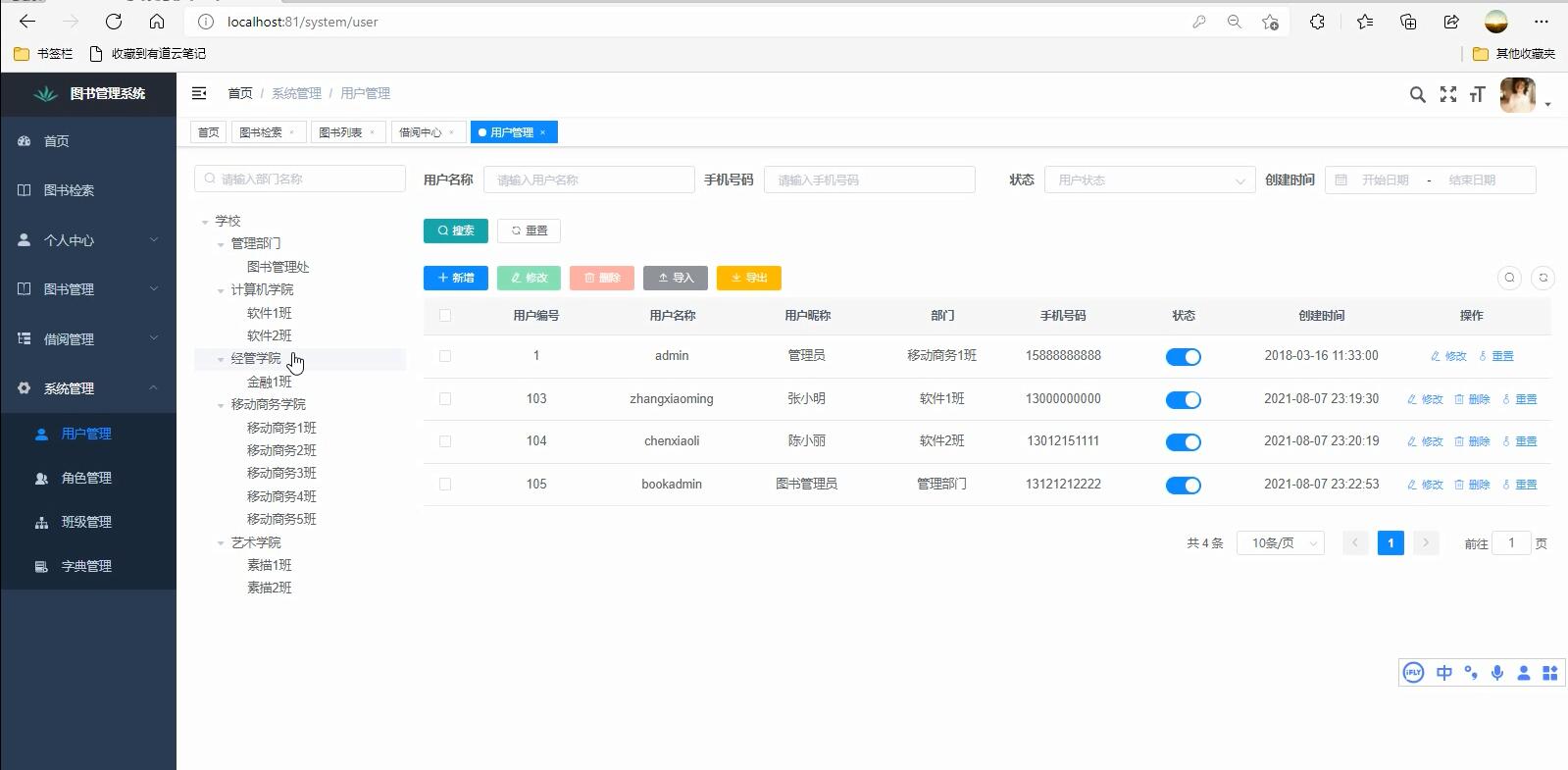Viewport: 1568px width, 770px height.
Task: Click 修改 link in the admin row
Action: pos(1448,356)
